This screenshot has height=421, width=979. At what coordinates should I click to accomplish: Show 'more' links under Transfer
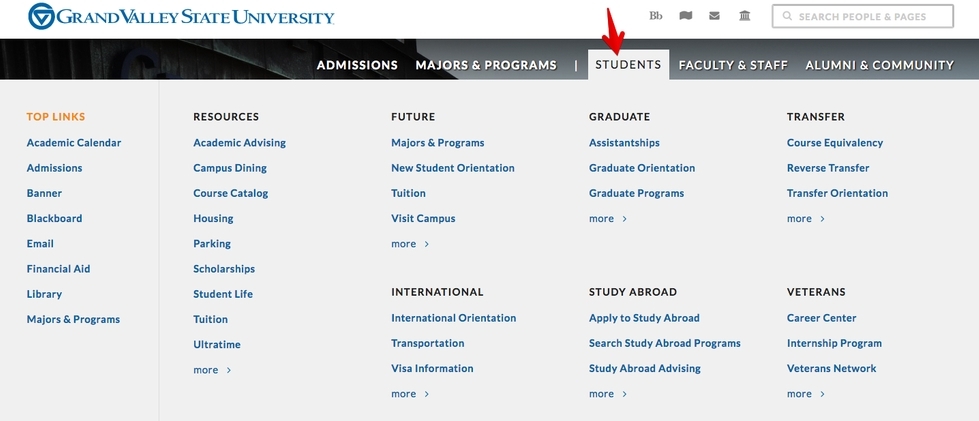point(806,219)
